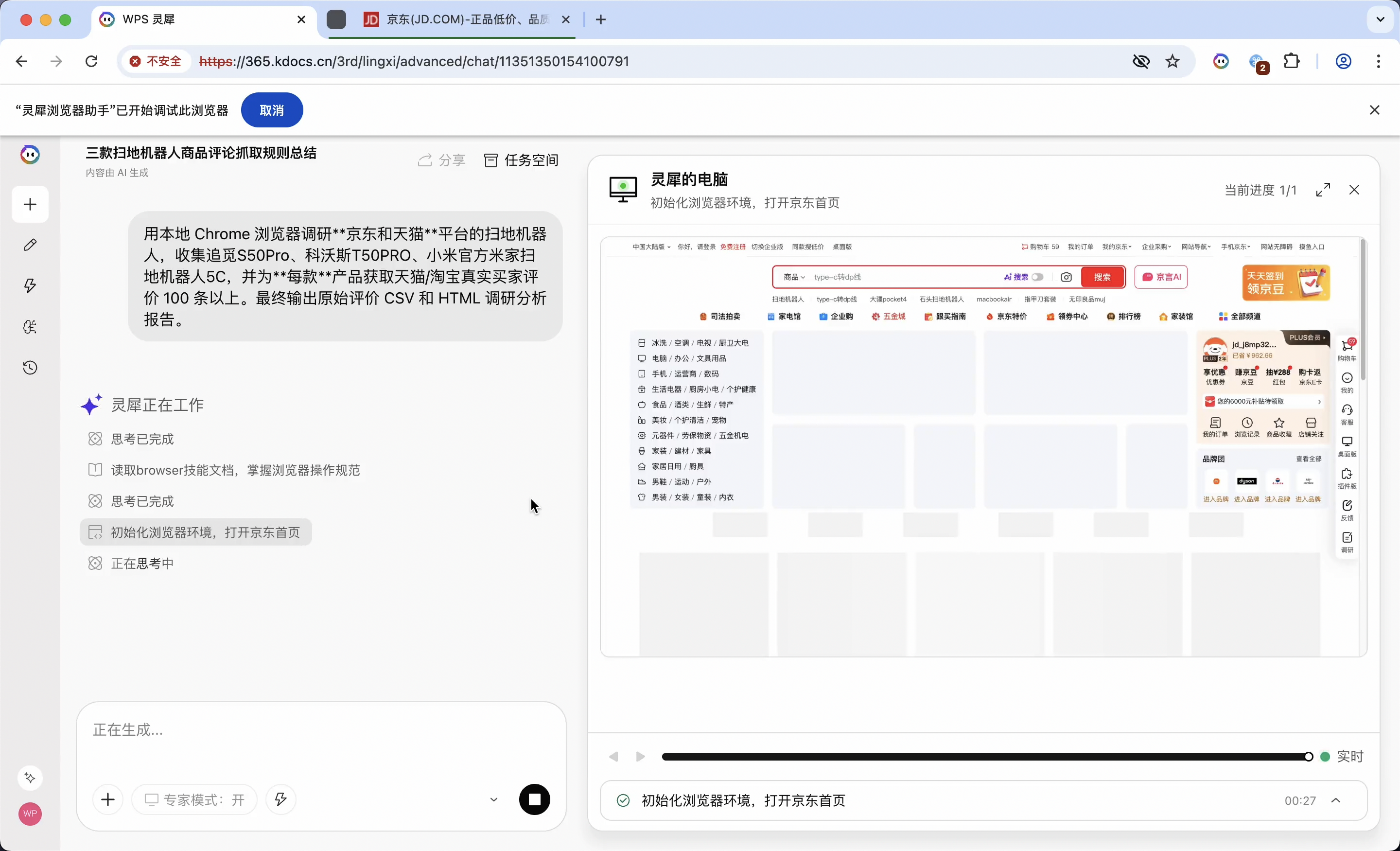
Task: Cancel browser debugging with 取消 button
Action: click(272, 110)
